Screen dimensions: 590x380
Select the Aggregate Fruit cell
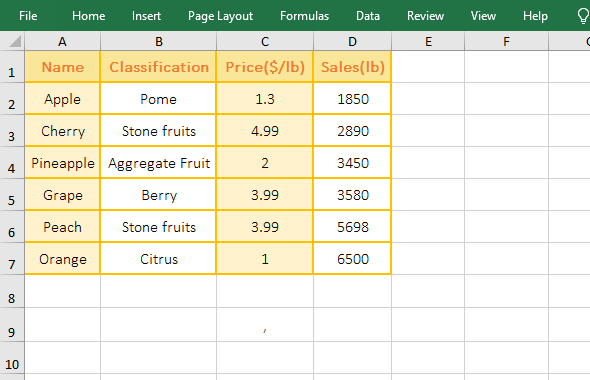point(158,163)
